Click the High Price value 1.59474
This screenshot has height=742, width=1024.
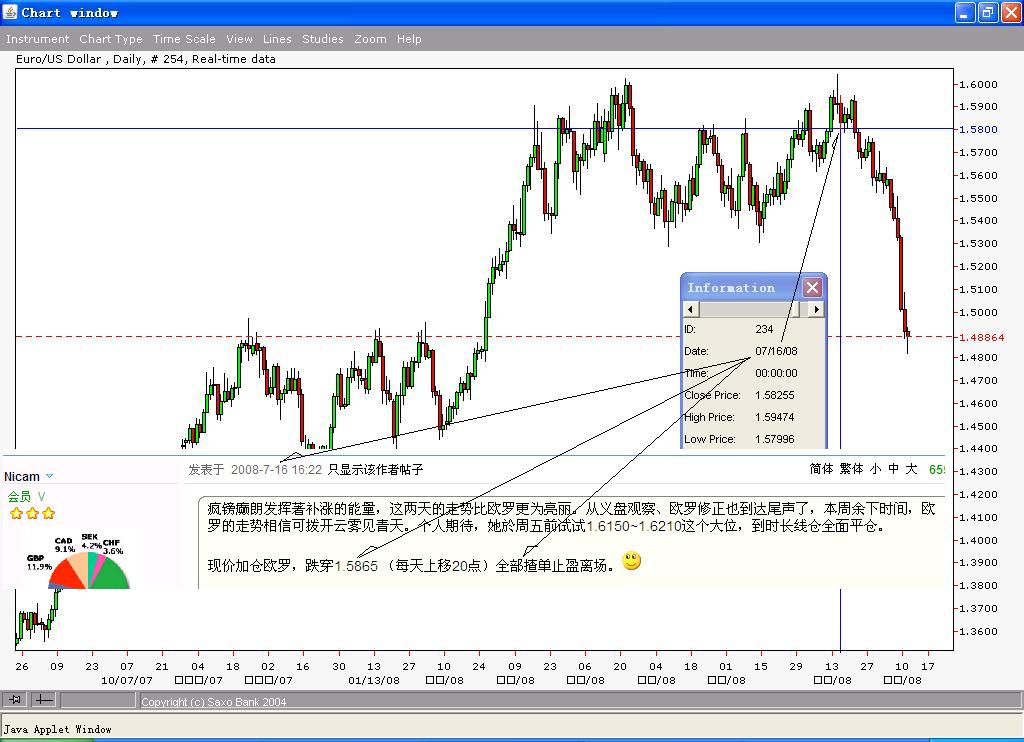coord(775,417)
